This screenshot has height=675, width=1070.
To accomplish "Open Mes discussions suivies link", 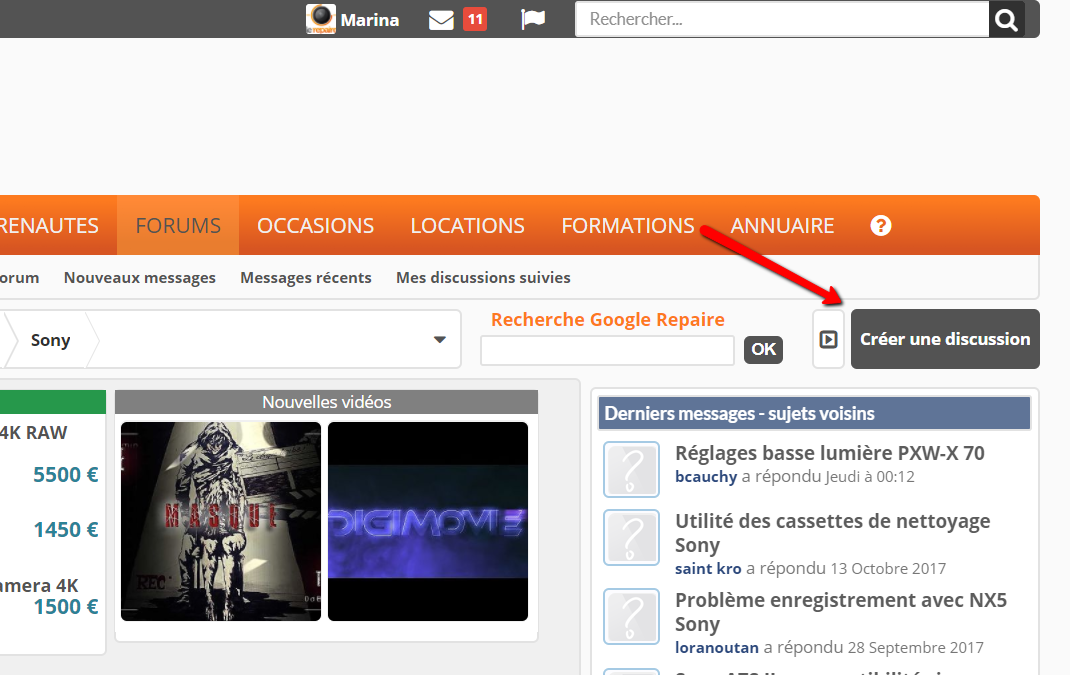I will [483, 278].
